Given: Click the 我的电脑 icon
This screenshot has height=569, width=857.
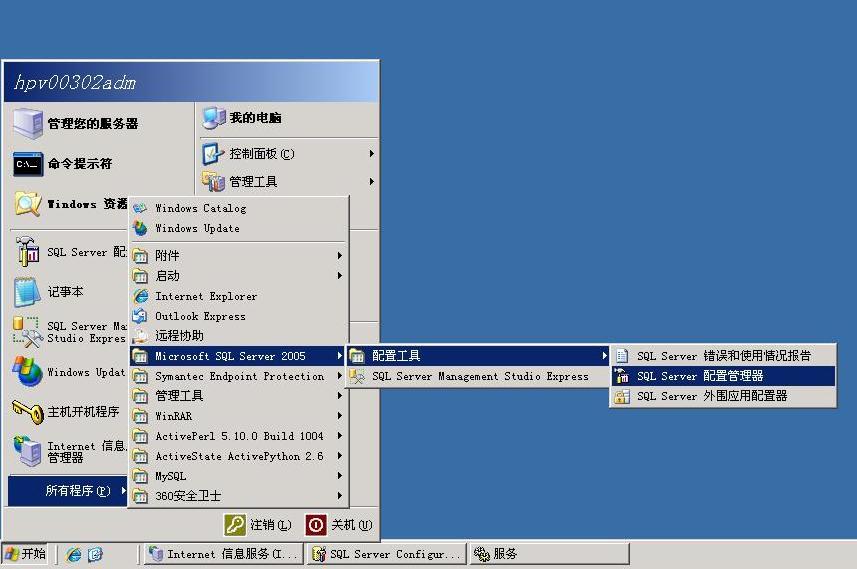Looking at the screenshot, I should pyautogui.click(x=214, y=118).
